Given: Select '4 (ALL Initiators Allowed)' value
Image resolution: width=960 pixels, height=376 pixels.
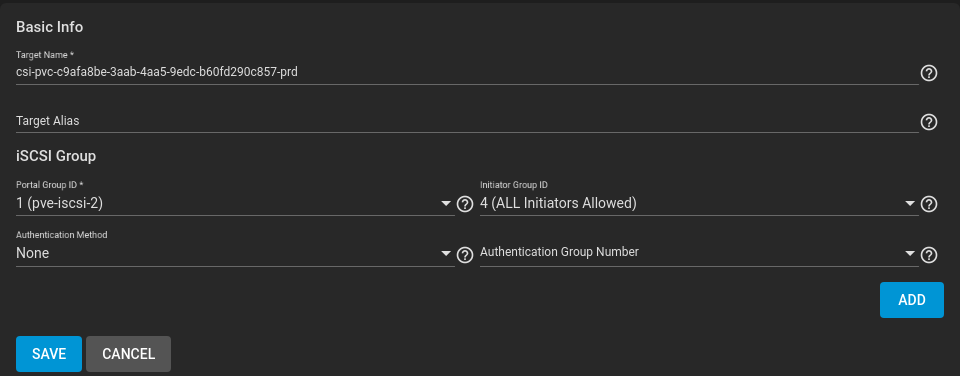Looking at the screenshot, I should pyautogui.click(x=558, y=203).
